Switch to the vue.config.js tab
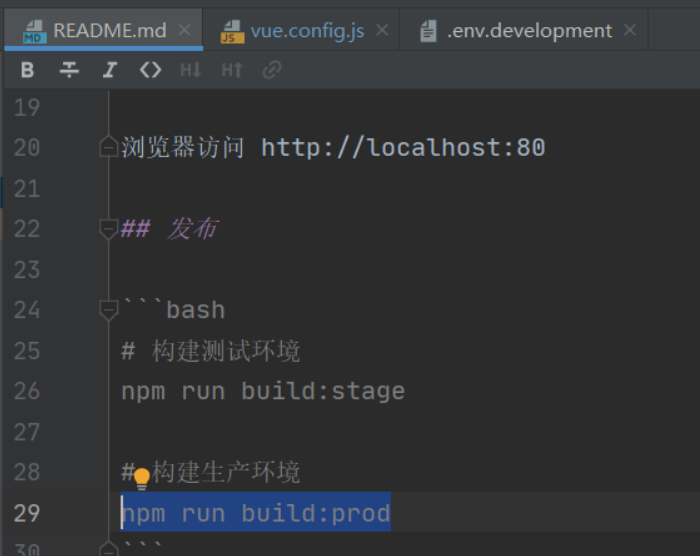Image resolution: width=700 pixels, height=556 pixels. click(x=306, y=31)
